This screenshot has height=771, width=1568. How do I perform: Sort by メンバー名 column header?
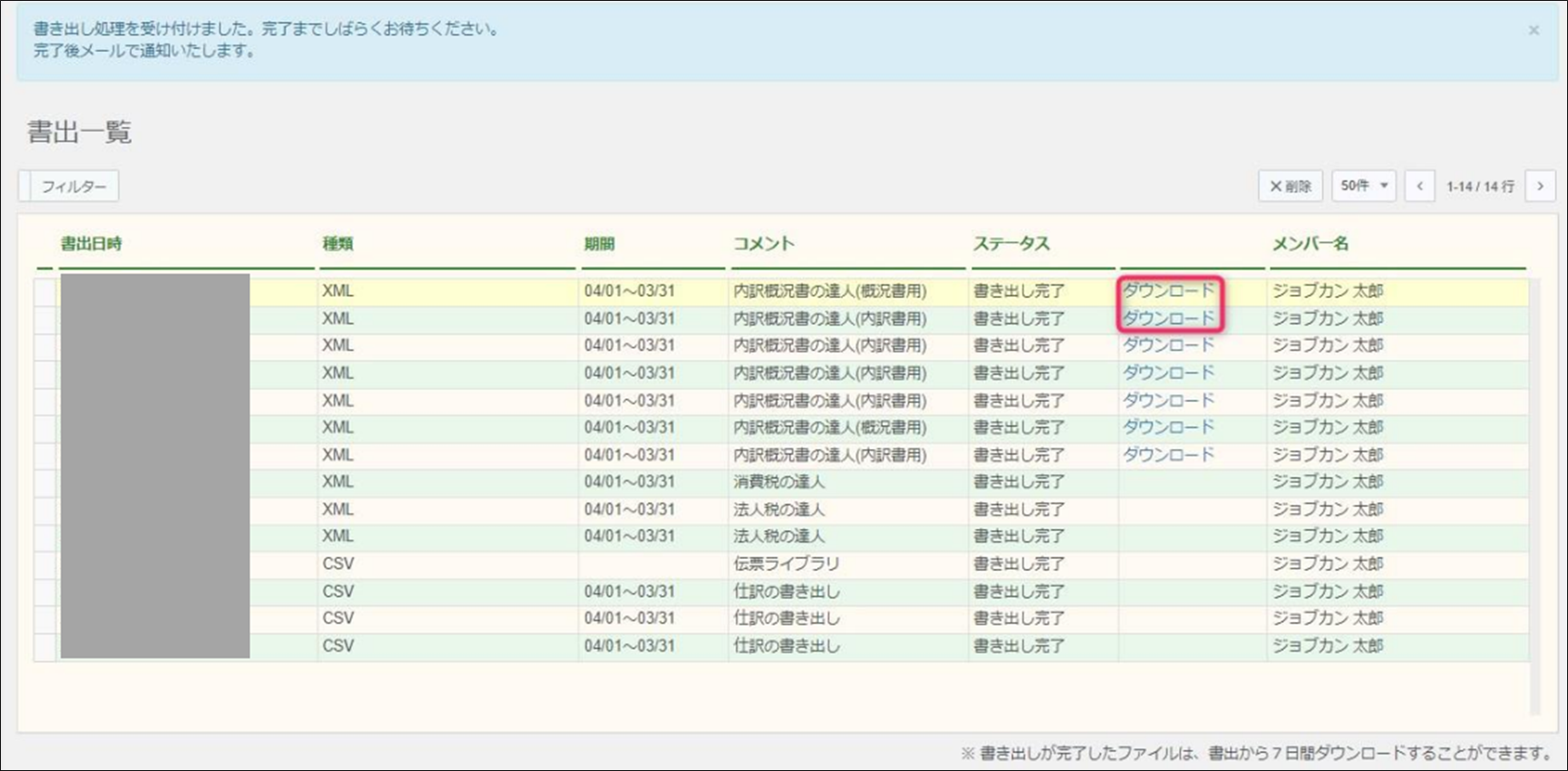coord(1311,244)
